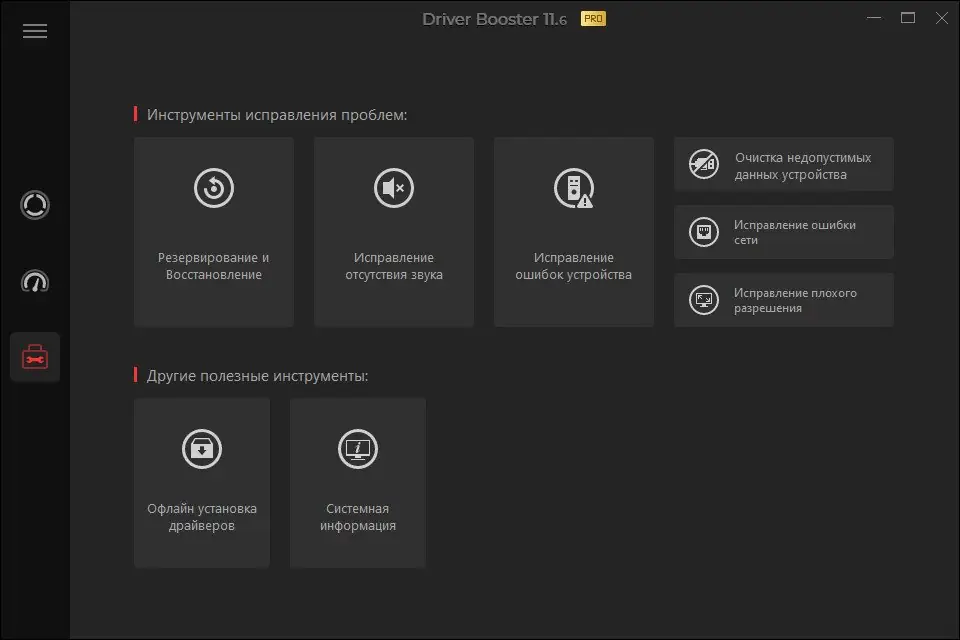Open the speedometer Boost section
The height and width of the screenshot is (640, 960).
coord(35,282)
